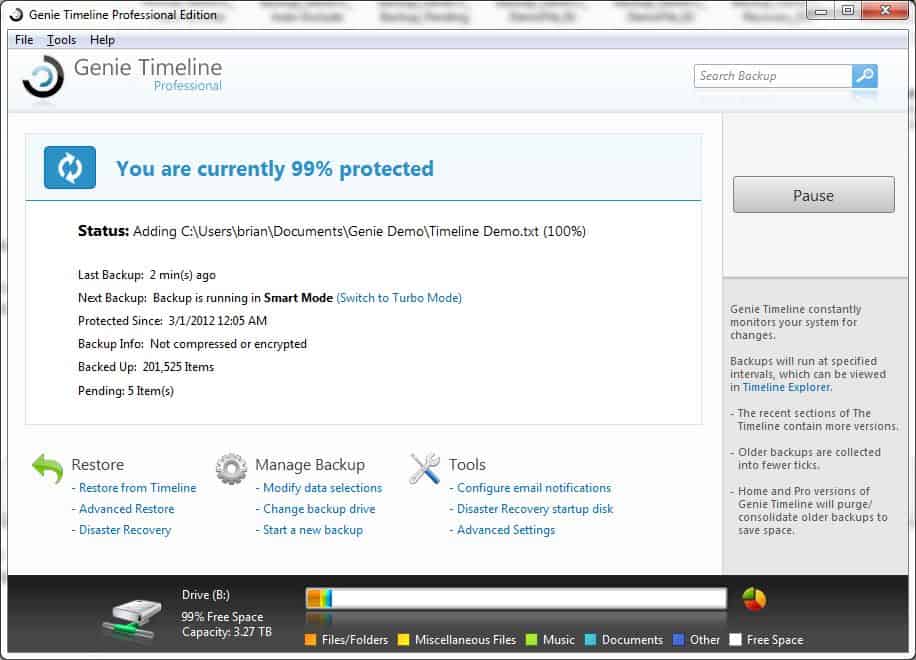Click the orange Files/Folders legend swatch
Image resolution: width=916 pixels, height=660 pixels.
click(x=311, y=640)
